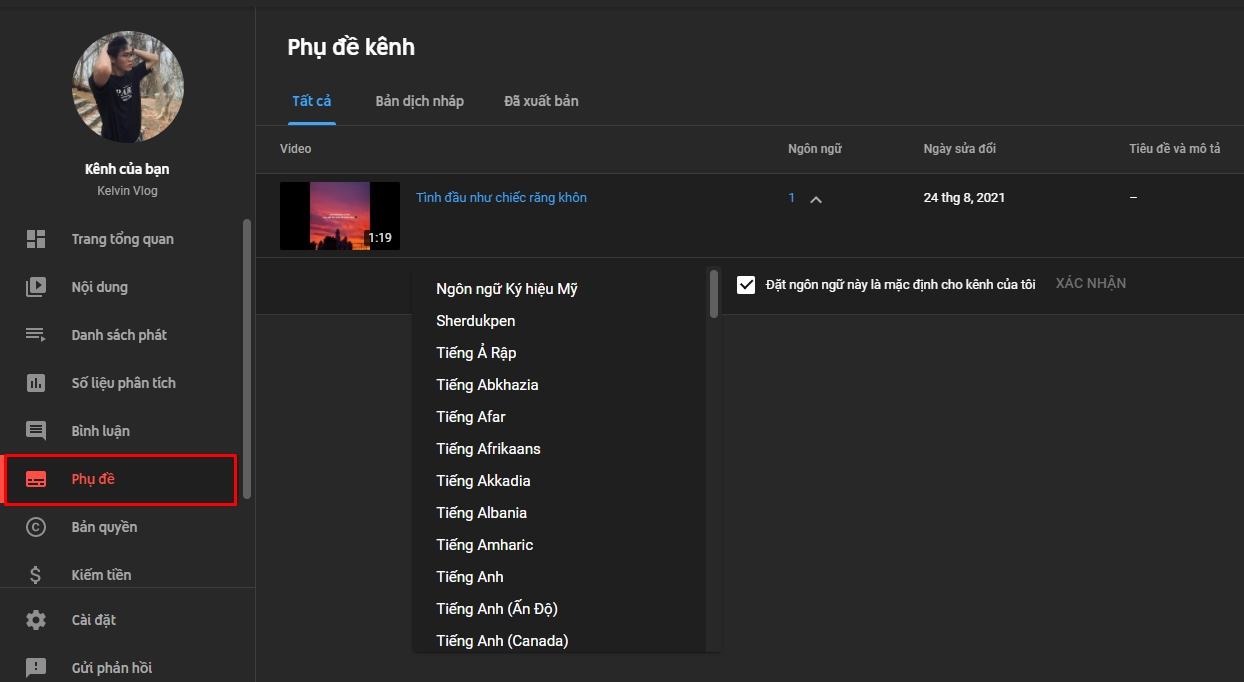Screen dimensions: 1244x682
Task: Click the video thumbnail showing sunset
Action: click(339, 215)
